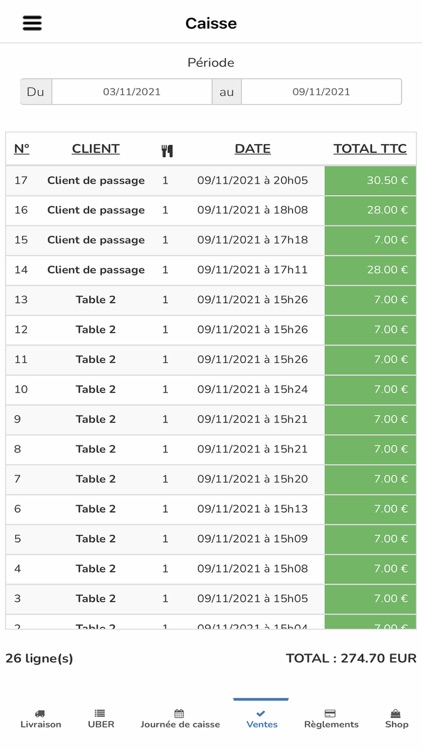Tap the Livraison truck icon
The width and height of the screenshot is (422, 750).
40,713
